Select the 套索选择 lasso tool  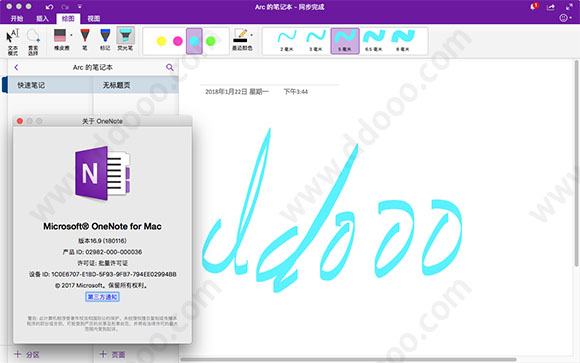pos(33,42)
